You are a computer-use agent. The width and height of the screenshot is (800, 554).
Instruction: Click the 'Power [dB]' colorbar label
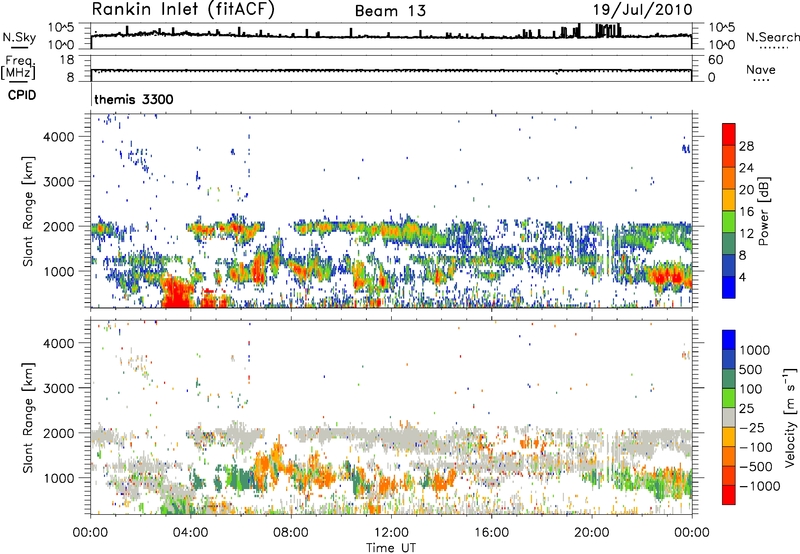[x=763, y=211]
